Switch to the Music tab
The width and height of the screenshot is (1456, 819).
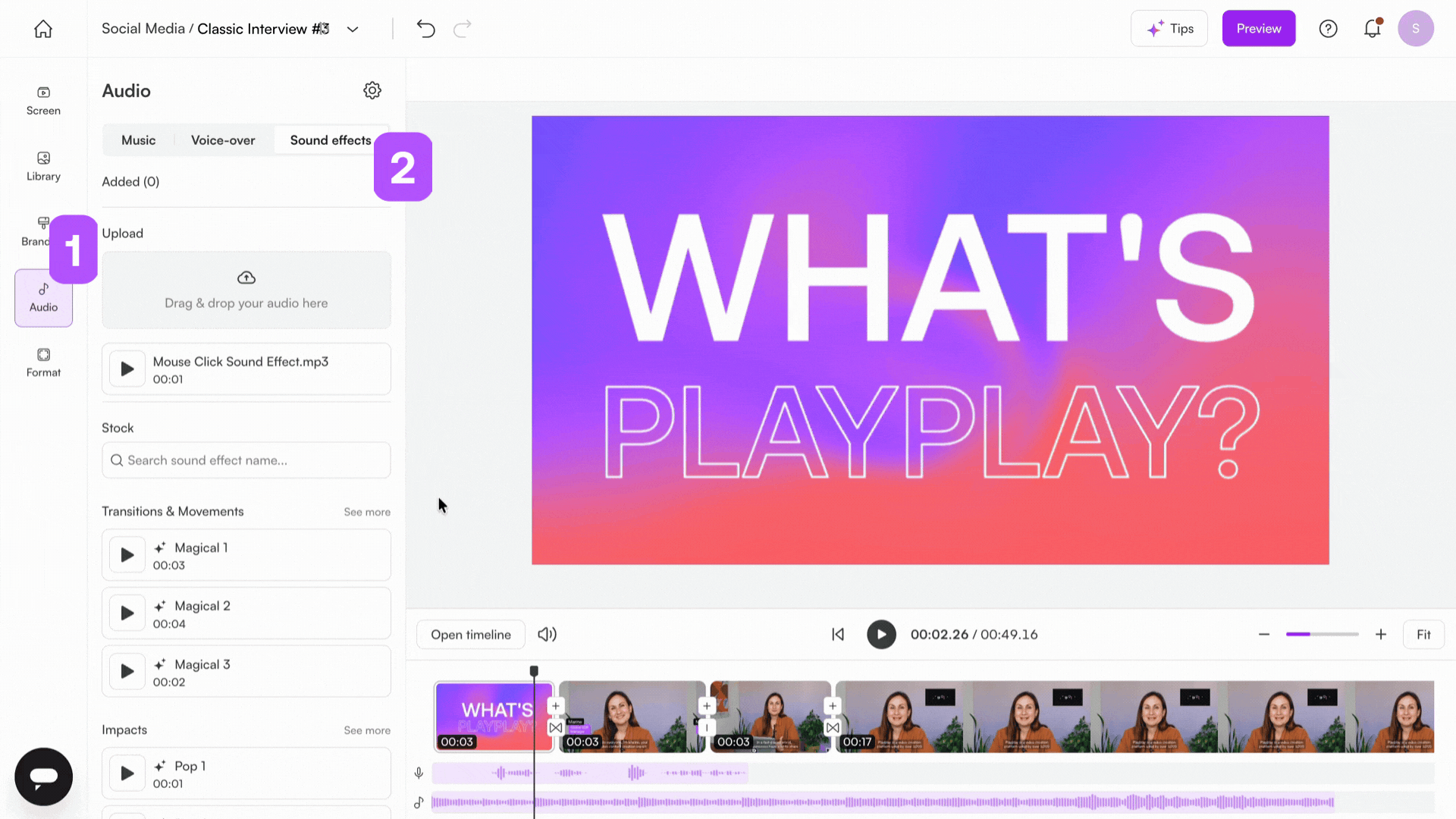coord(138,140)
